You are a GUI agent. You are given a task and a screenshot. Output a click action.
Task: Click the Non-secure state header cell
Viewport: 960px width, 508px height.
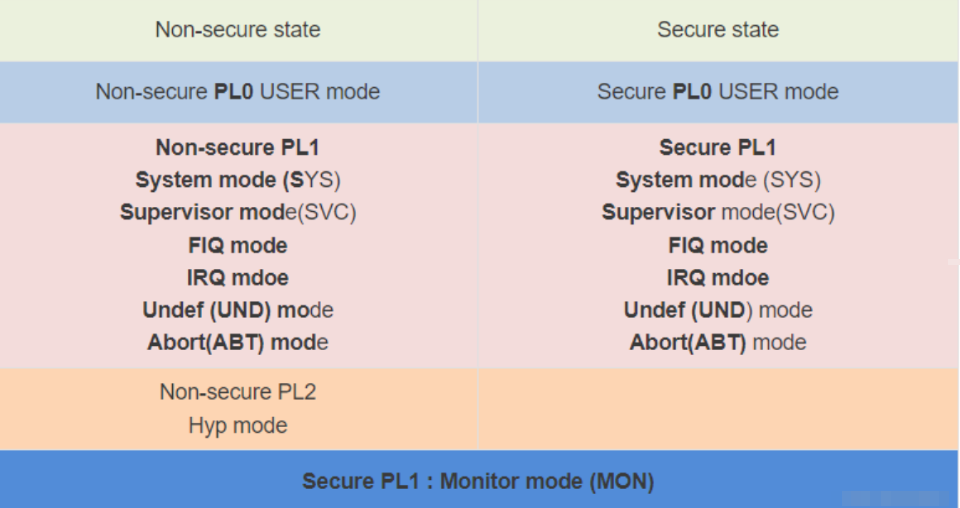point(238,30)
